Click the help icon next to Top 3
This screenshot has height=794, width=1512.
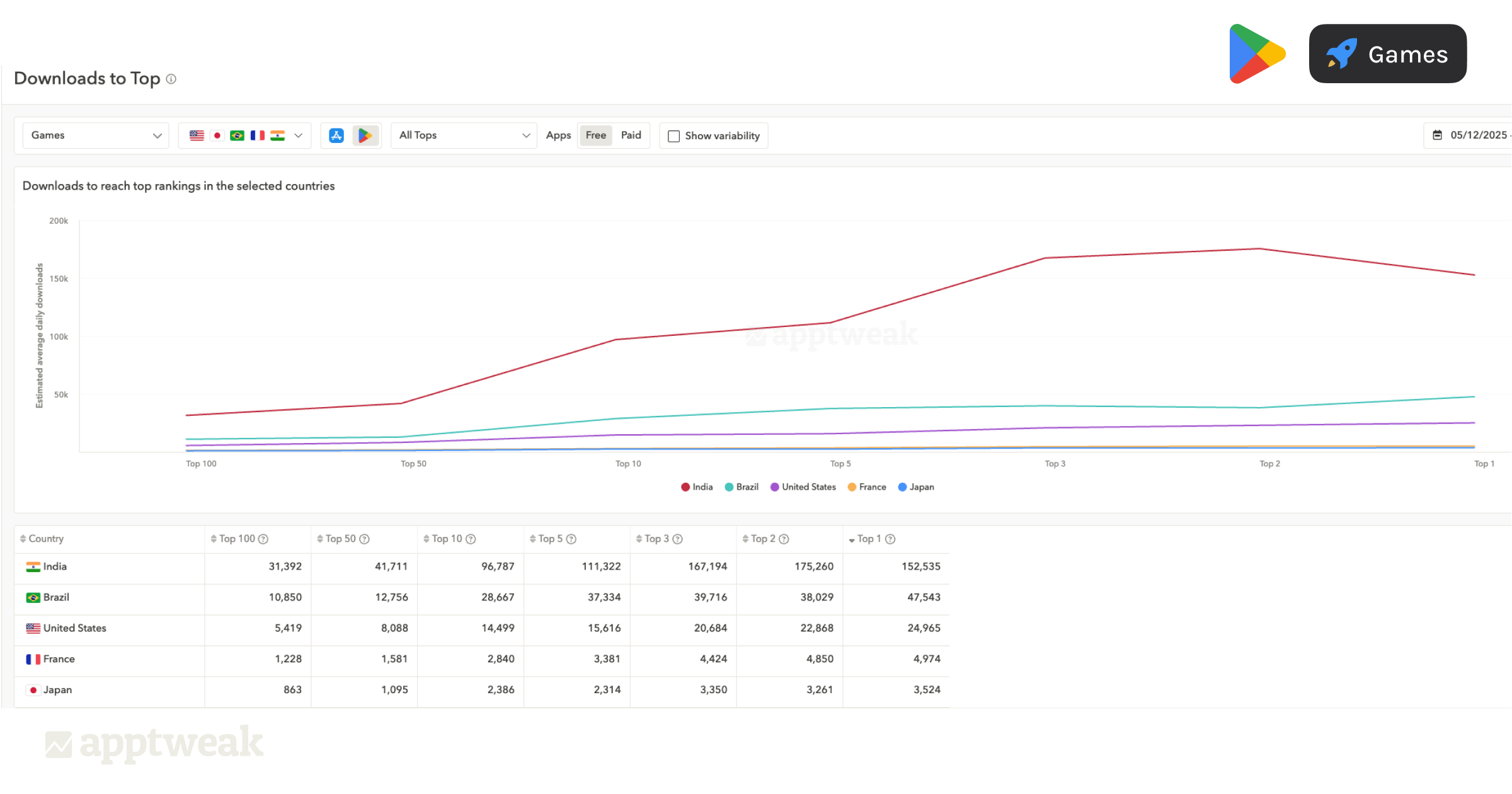678,539
